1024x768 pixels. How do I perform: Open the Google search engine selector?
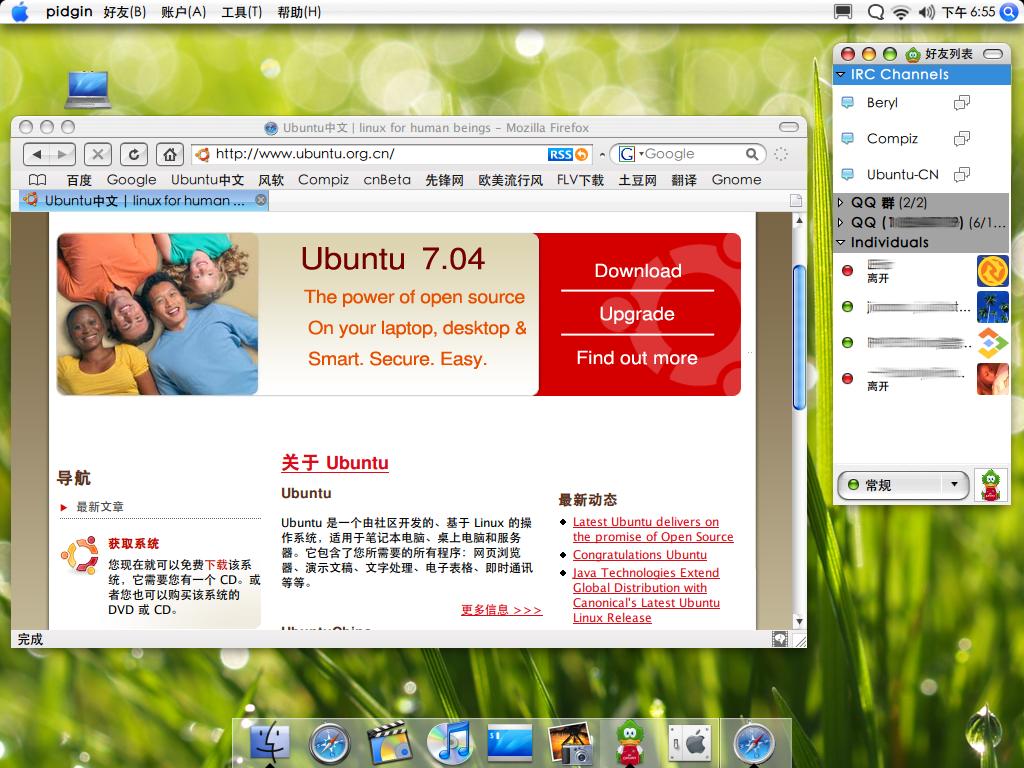[x=630, y=154]
